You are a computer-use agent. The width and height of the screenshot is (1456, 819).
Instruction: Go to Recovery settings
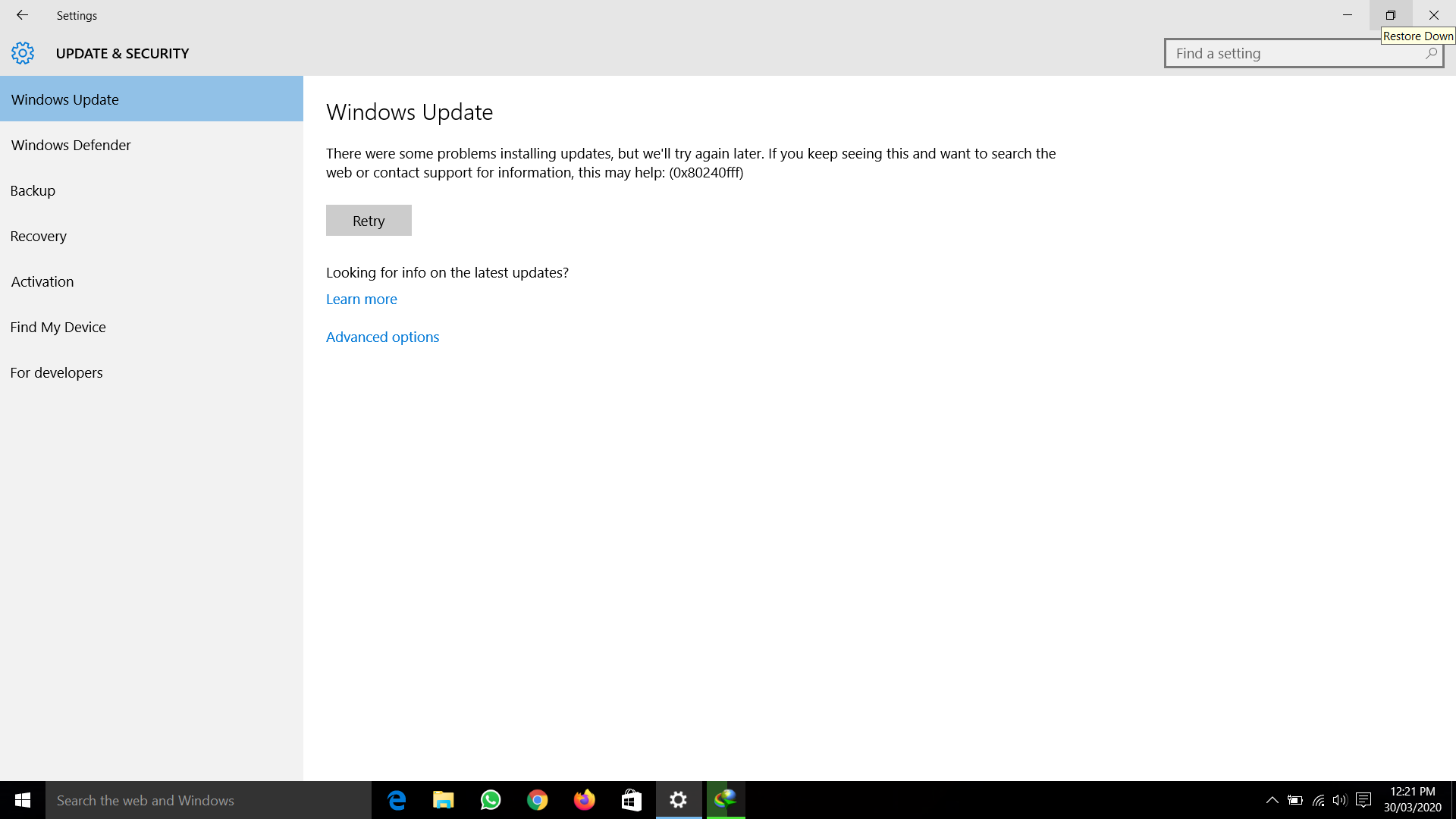pyautogui.click(x=39, y=236)
